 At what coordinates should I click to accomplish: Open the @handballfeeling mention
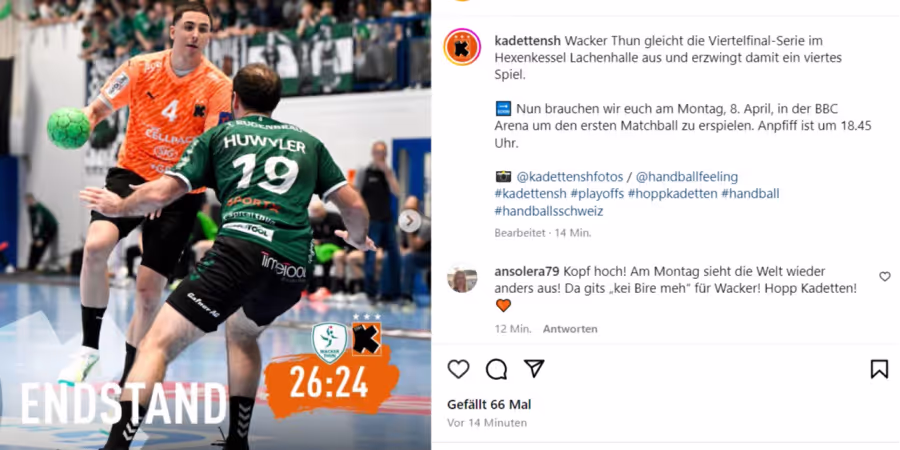click(686, 177)
